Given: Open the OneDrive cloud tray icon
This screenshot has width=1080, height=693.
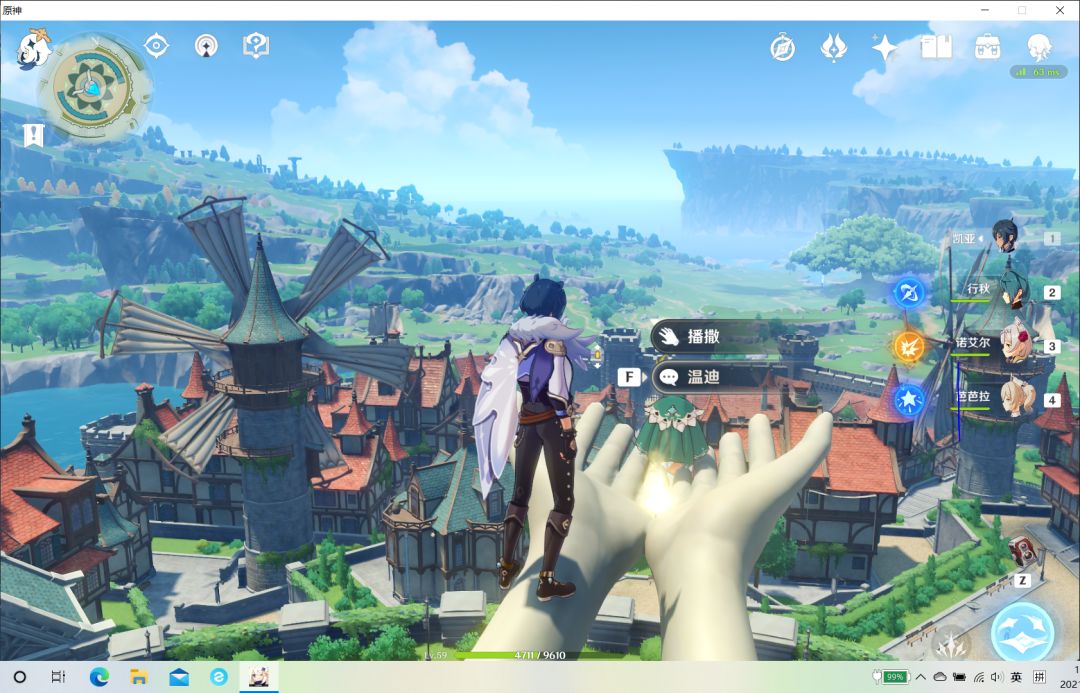Looking at the screenshot, I should pyautogui.click(x=939, y=677).
